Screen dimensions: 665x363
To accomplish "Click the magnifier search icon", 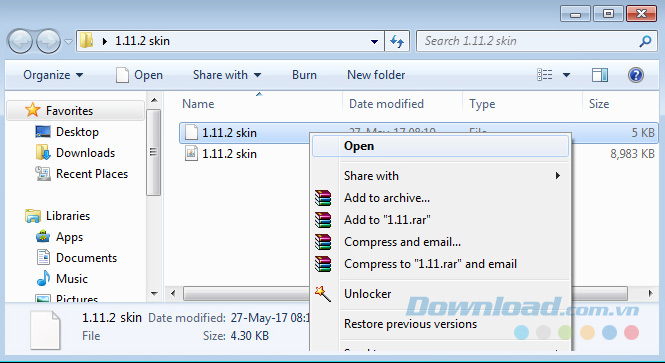I will (645, 41).
